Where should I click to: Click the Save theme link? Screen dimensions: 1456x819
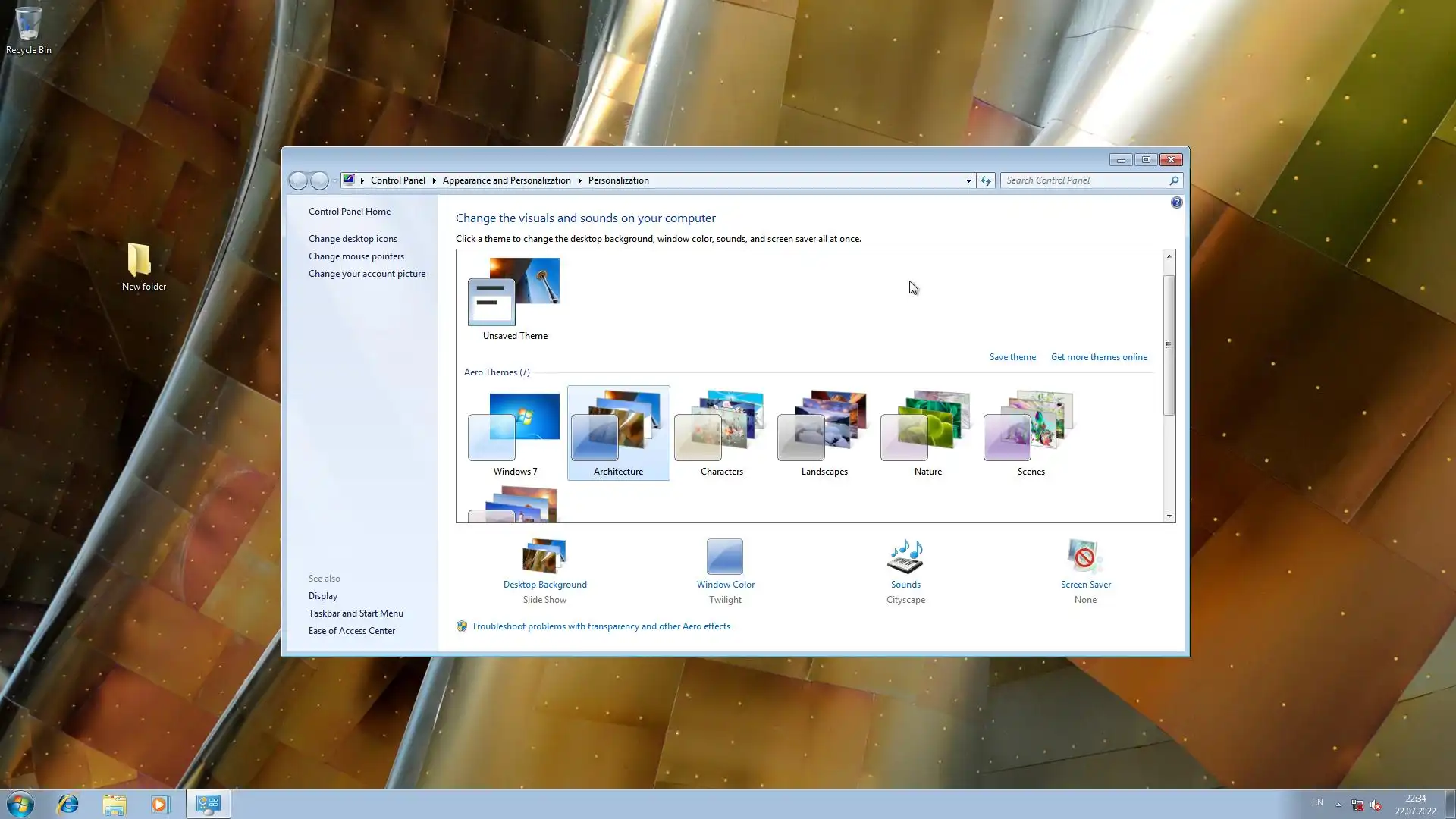1012,357
